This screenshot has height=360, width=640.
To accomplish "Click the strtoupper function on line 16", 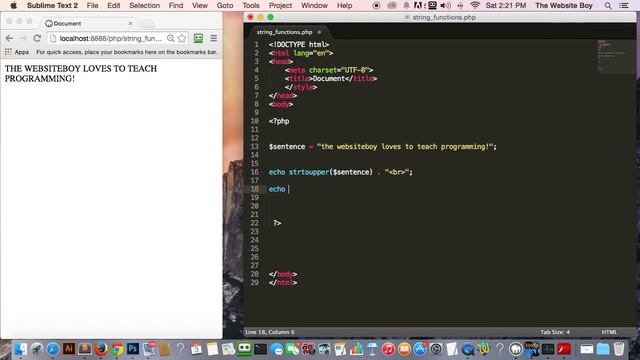I will (x=309, y=172).
